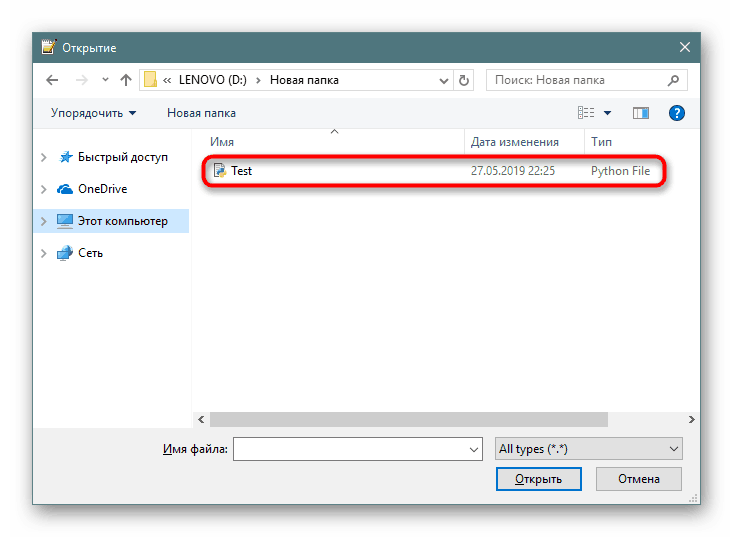Select Сеть in the sidebar
This screenshot has height=537, width=733.
(x=90, y=253)
